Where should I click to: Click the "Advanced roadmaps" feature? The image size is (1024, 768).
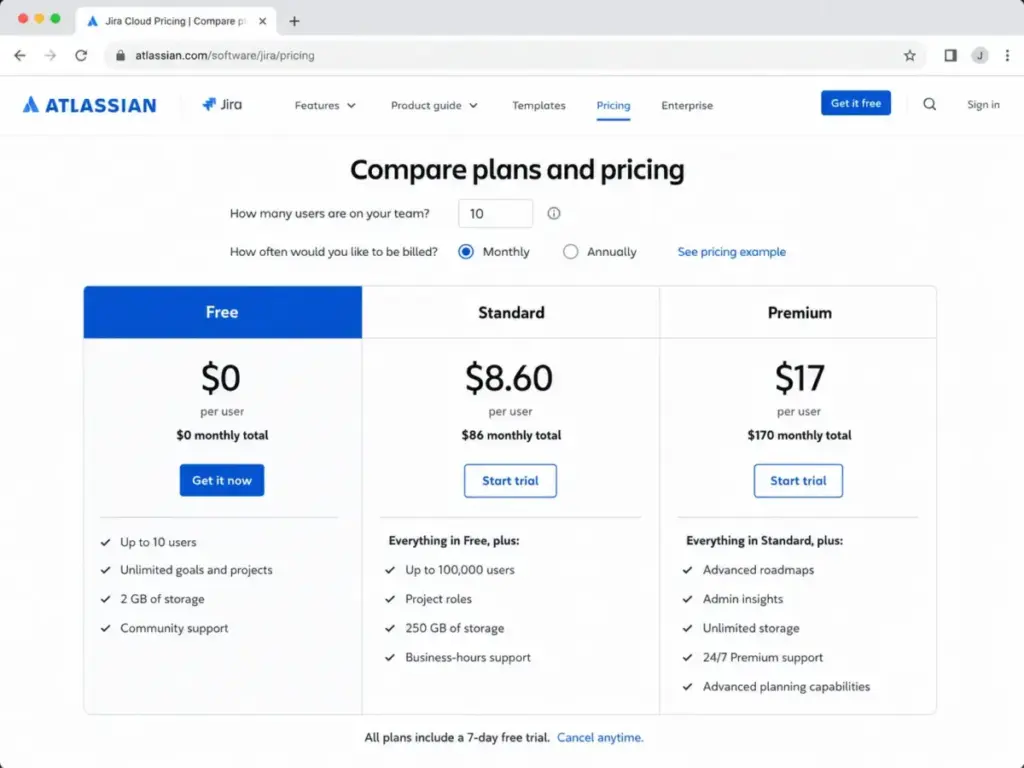tap(758, 570)
